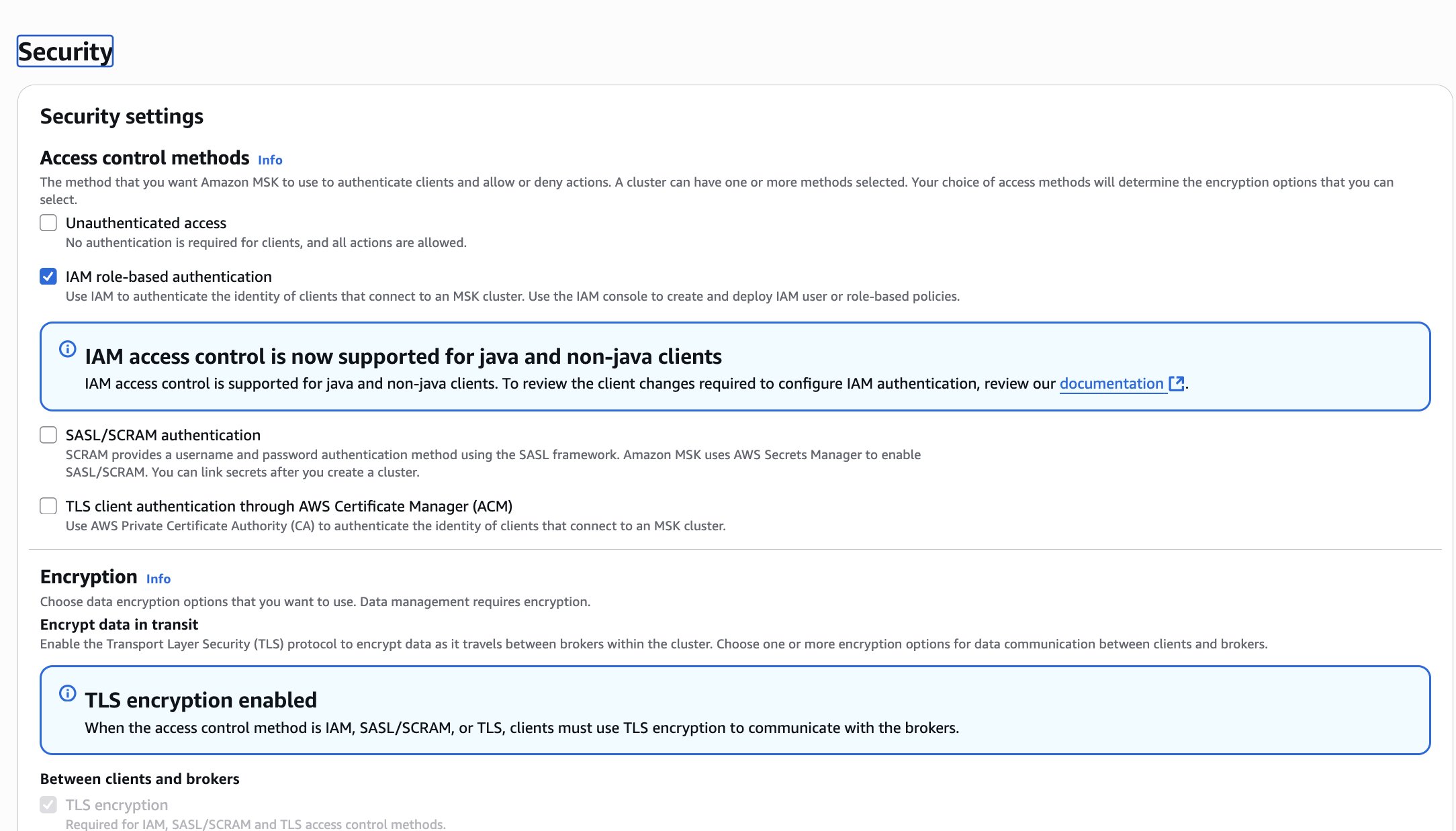The width and height of the screenshot is (1456, 831).
Task: Click the Between clients and brokers label
Action: coord(140,779)
